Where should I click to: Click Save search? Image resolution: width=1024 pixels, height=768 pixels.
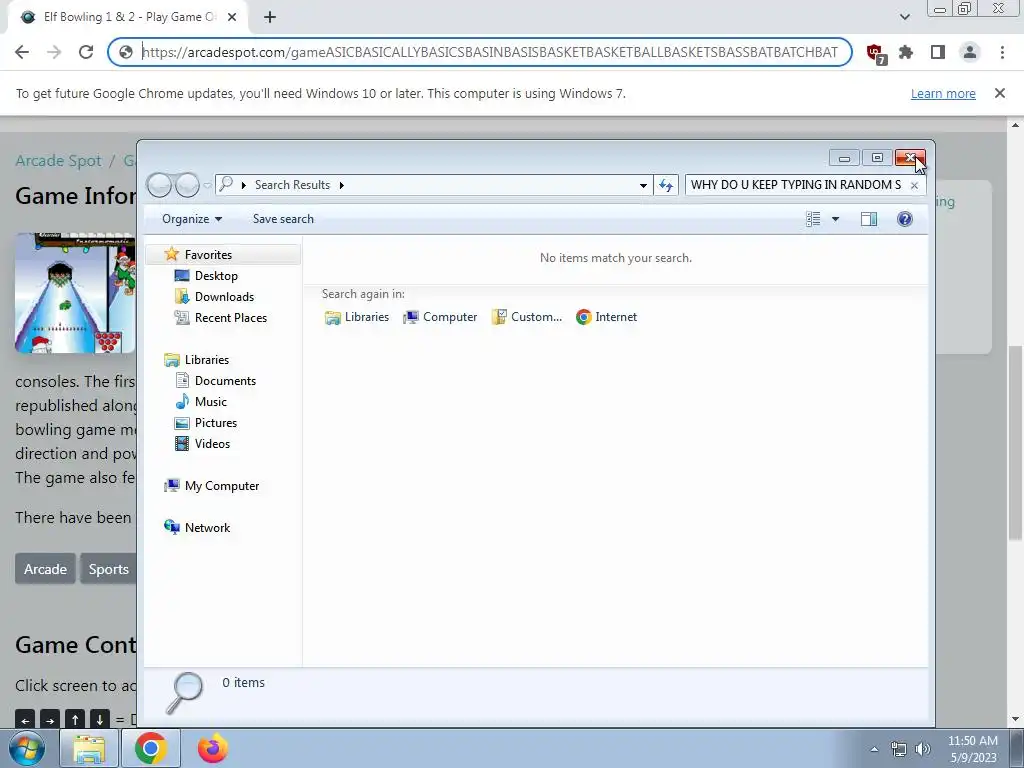tap(283, 219)
